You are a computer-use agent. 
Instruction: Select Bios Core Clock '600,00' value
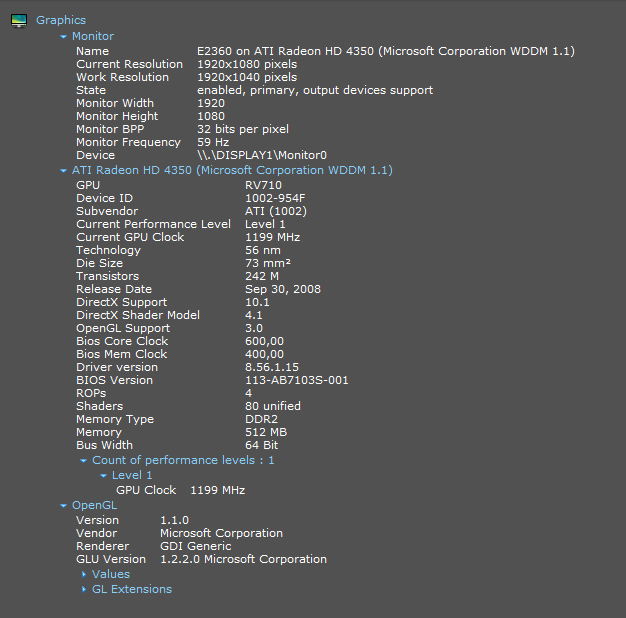(264, 341)
